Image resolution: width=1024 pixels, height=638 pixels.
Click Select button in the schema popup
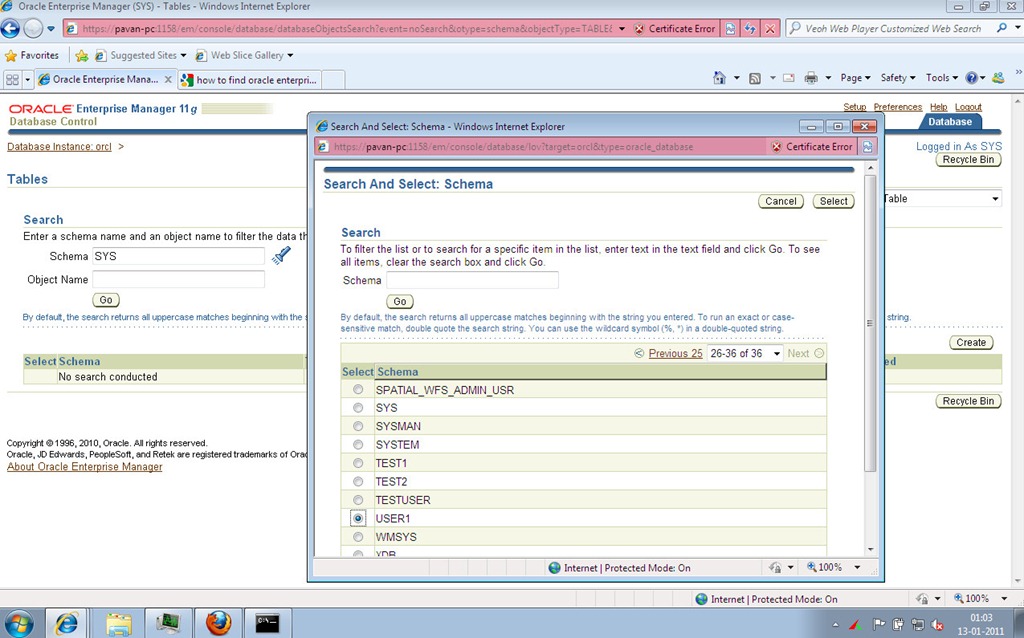833,201
